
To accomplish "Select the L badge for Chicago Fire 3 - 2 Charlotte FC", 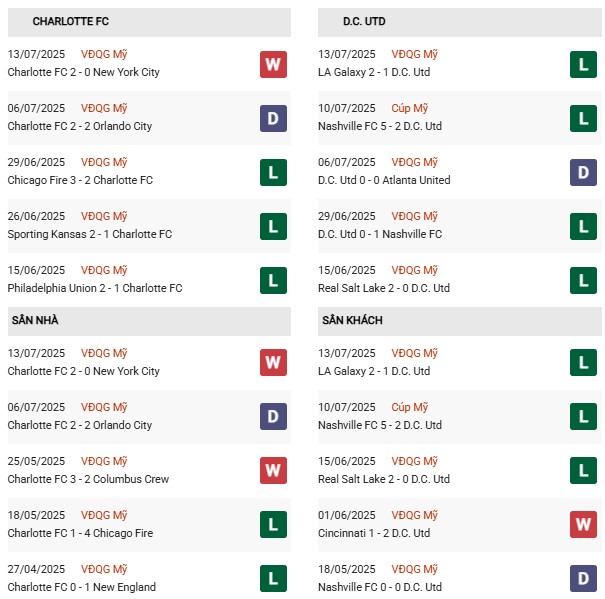I will 273,172.
